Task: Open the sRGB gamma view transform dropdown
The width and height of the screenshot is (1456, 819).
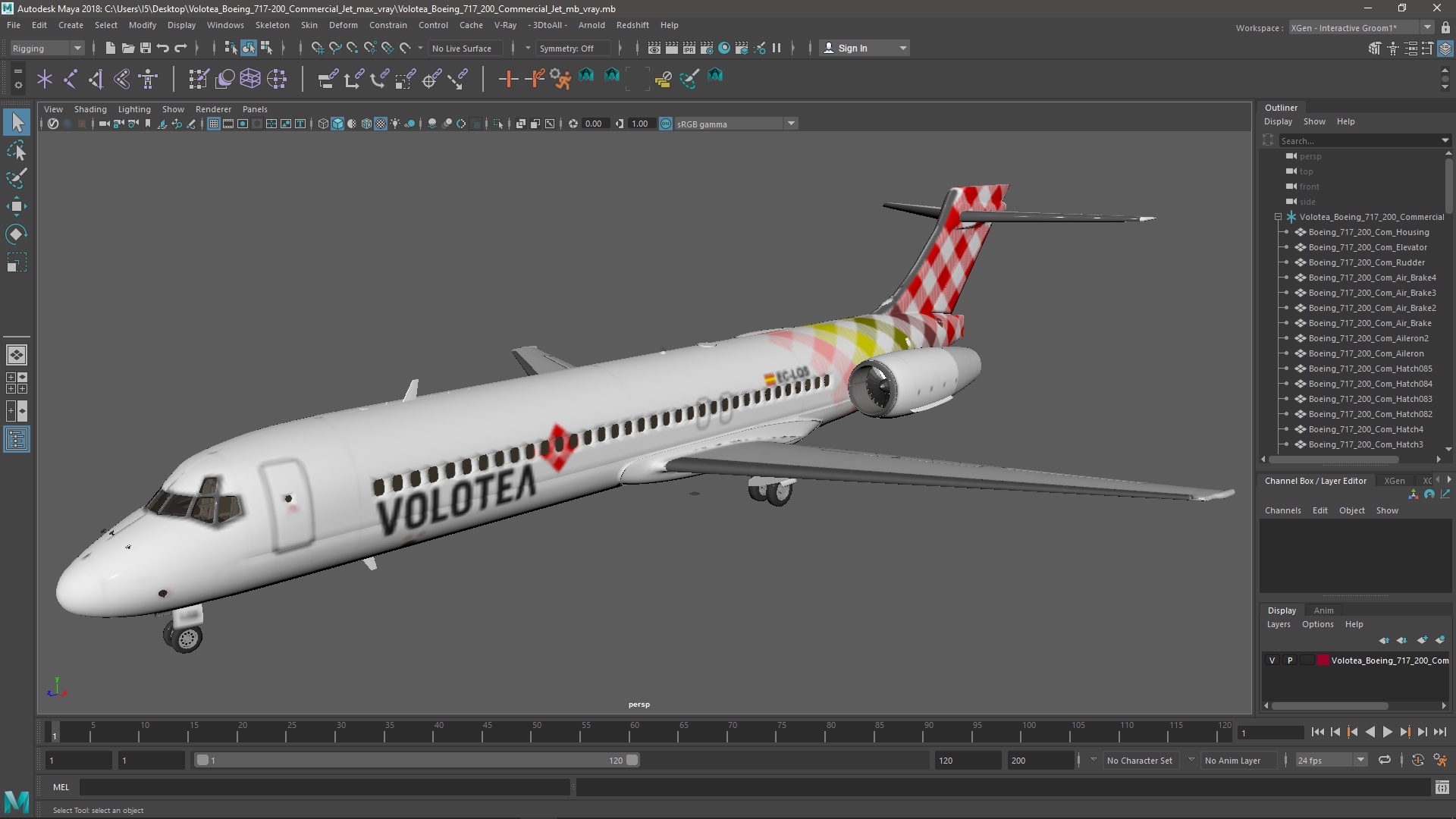Action: pyautogui.click(x=736, y=124)
